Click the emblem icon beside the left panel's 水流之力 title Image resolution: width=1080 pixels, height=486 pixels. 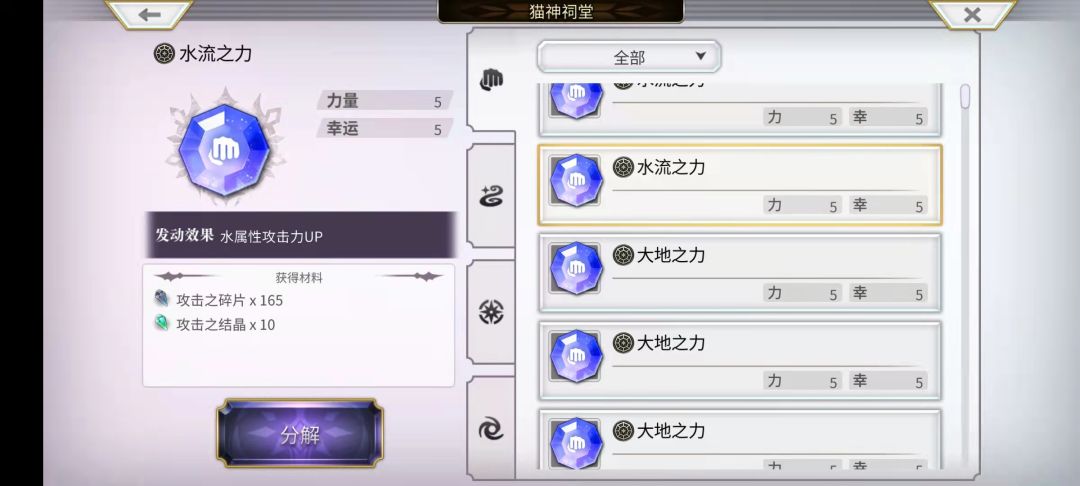tap(164, 54)
